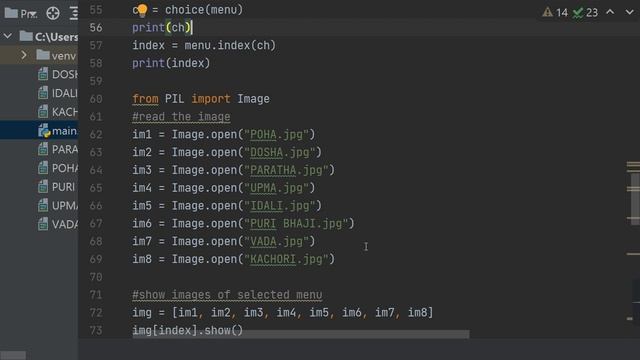
Task: Click "index = menu.index(ch)" code line
Action: (x=204, y=45)
